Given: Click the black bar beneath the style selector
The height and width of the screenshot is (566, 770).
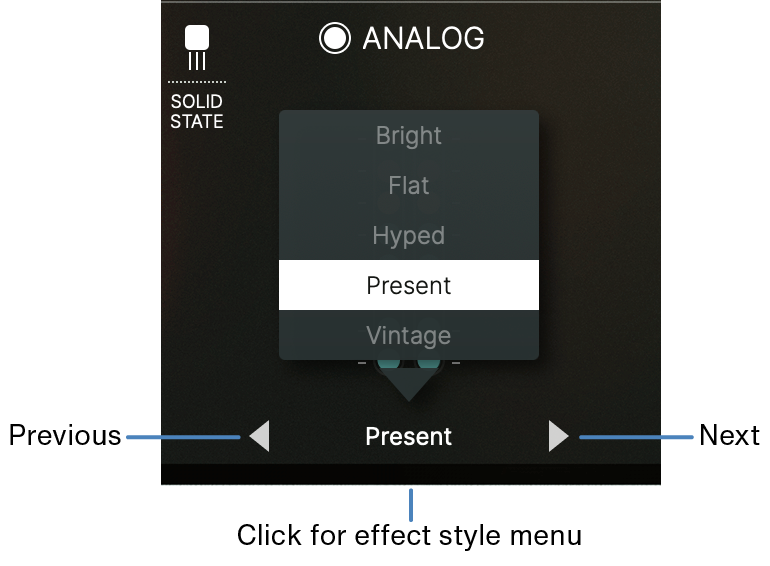Looking at the screenshot, I should (x=411, y=474).
